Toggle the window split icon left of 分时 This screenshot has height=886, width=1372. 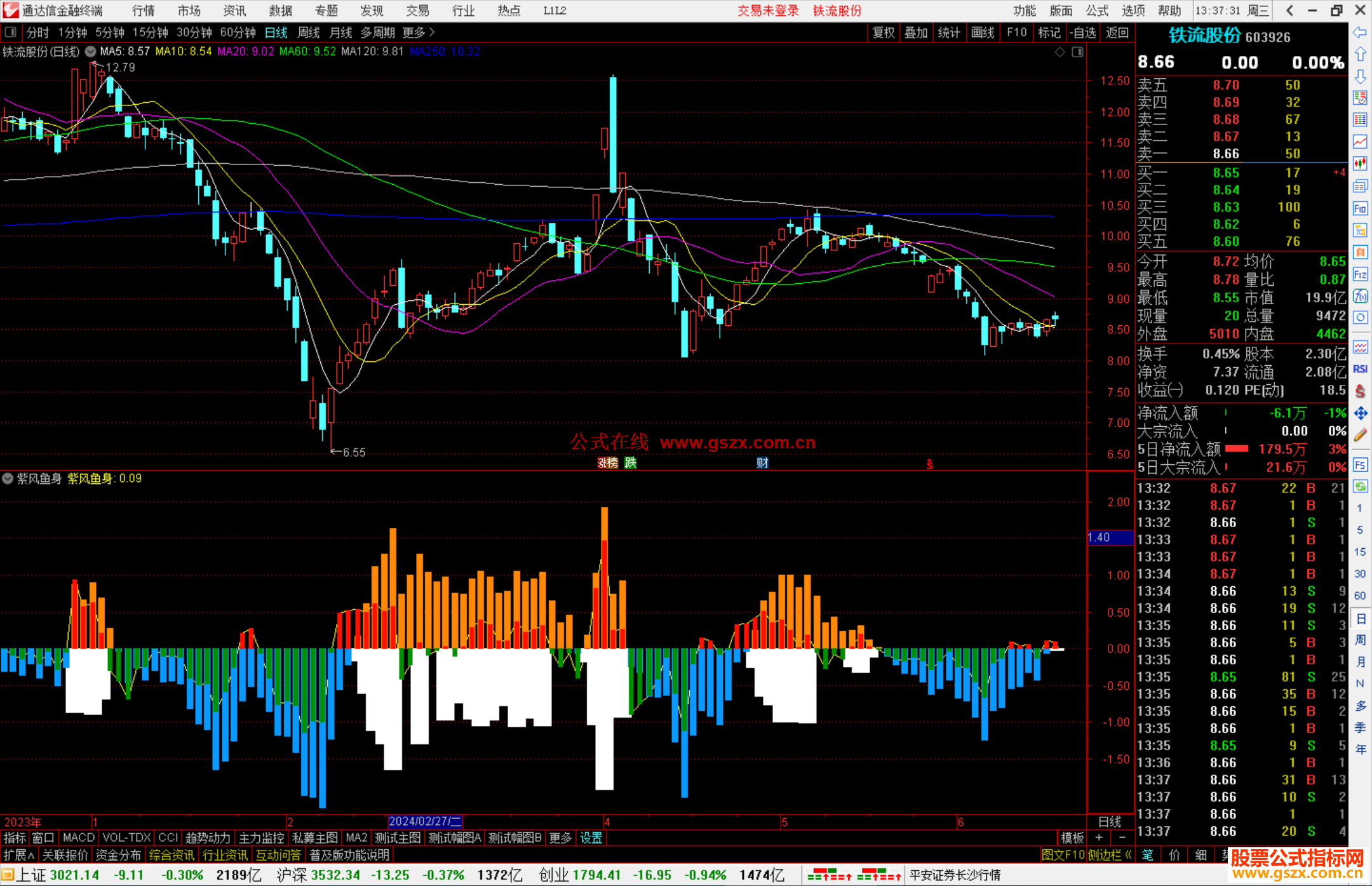pos(11,32)
